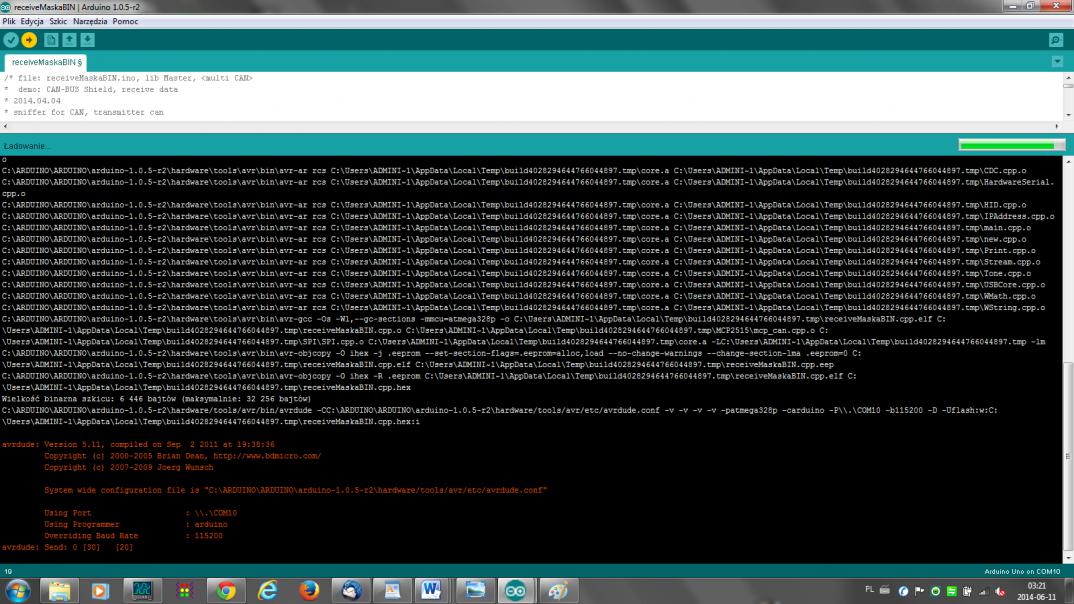Viewport: 1074px width, 604px height.
Task: Click editor horizontal scrollbar right arrow
Action: tap(1057, 126)
